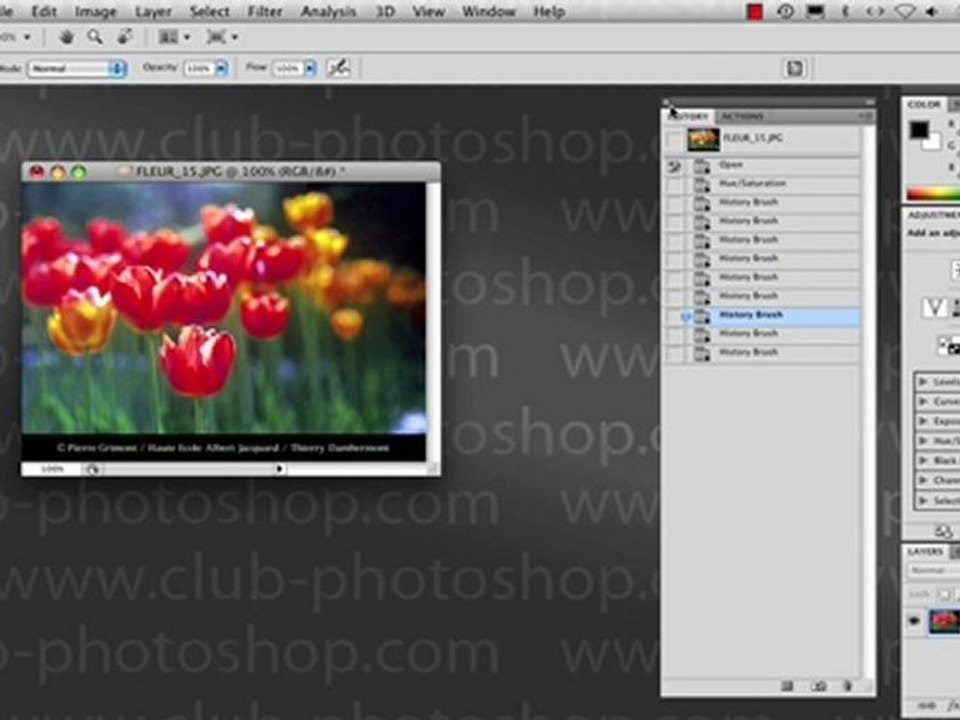Viewport: 960px width, 720px height.
Task: Select the Hand tool in application bar
Action: (x=66, y=37)
